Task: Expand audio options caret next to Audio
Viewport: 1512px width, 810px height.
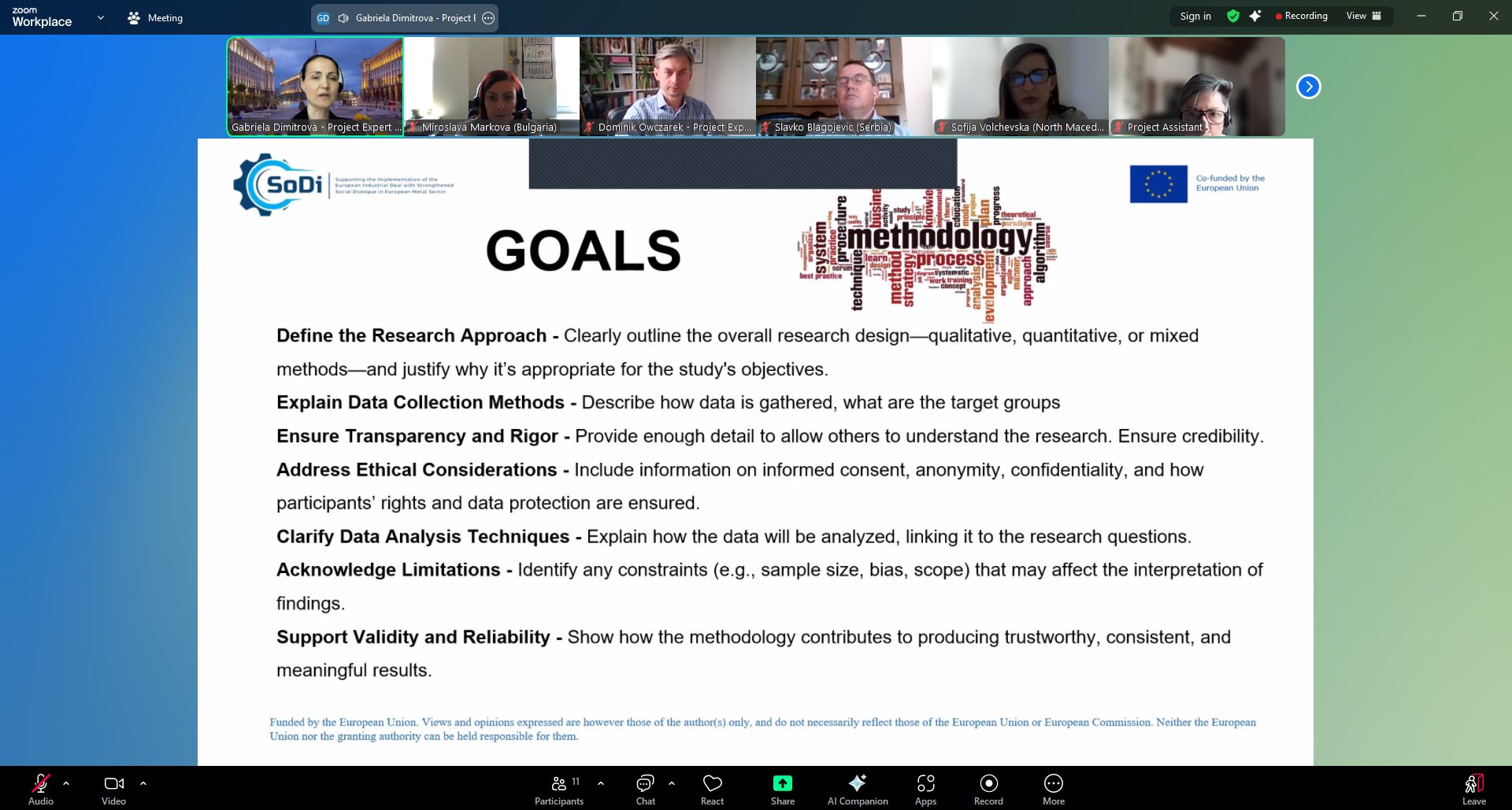Action: 66,783
